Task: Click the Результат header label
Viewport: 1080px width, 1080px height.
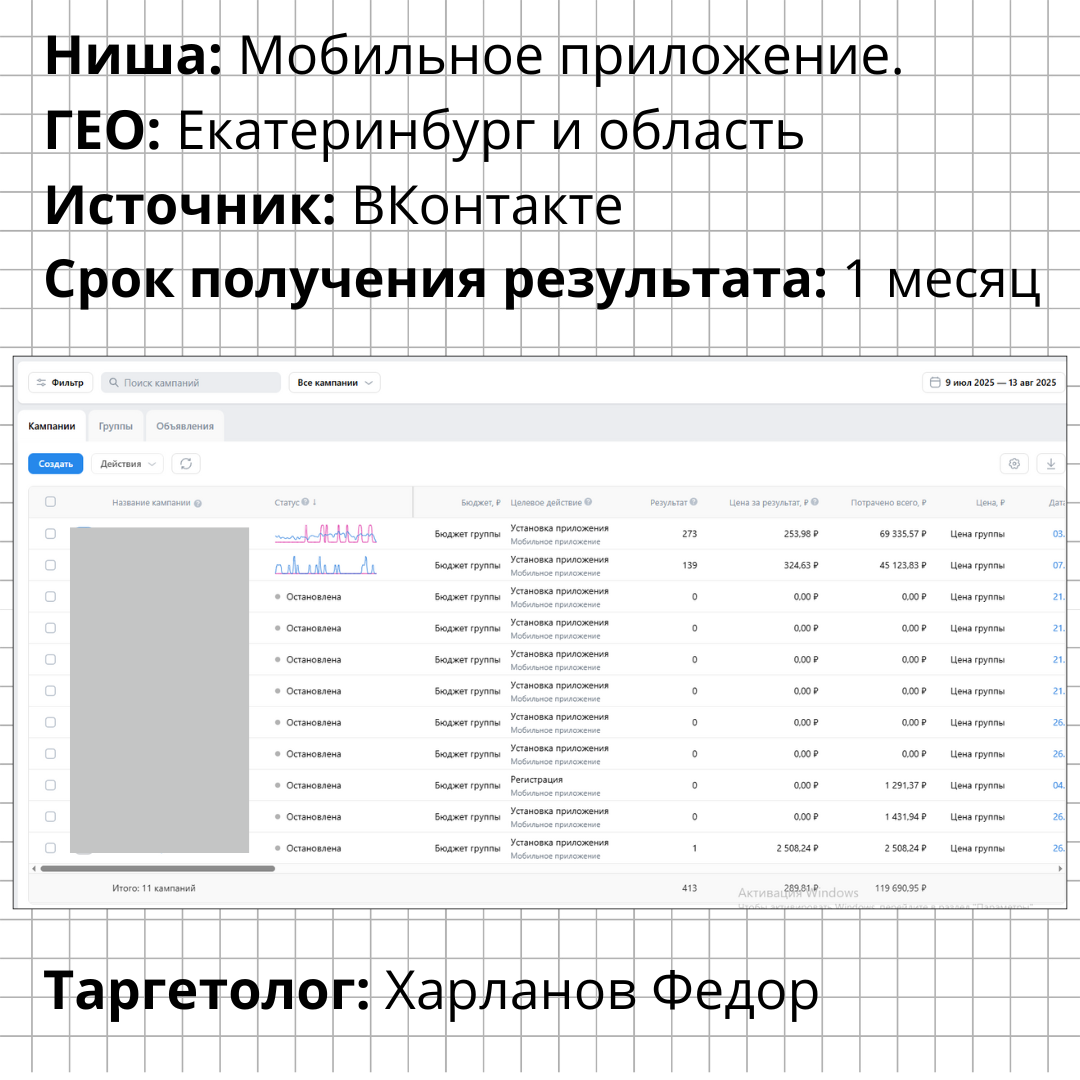Action: coord(668,503)
